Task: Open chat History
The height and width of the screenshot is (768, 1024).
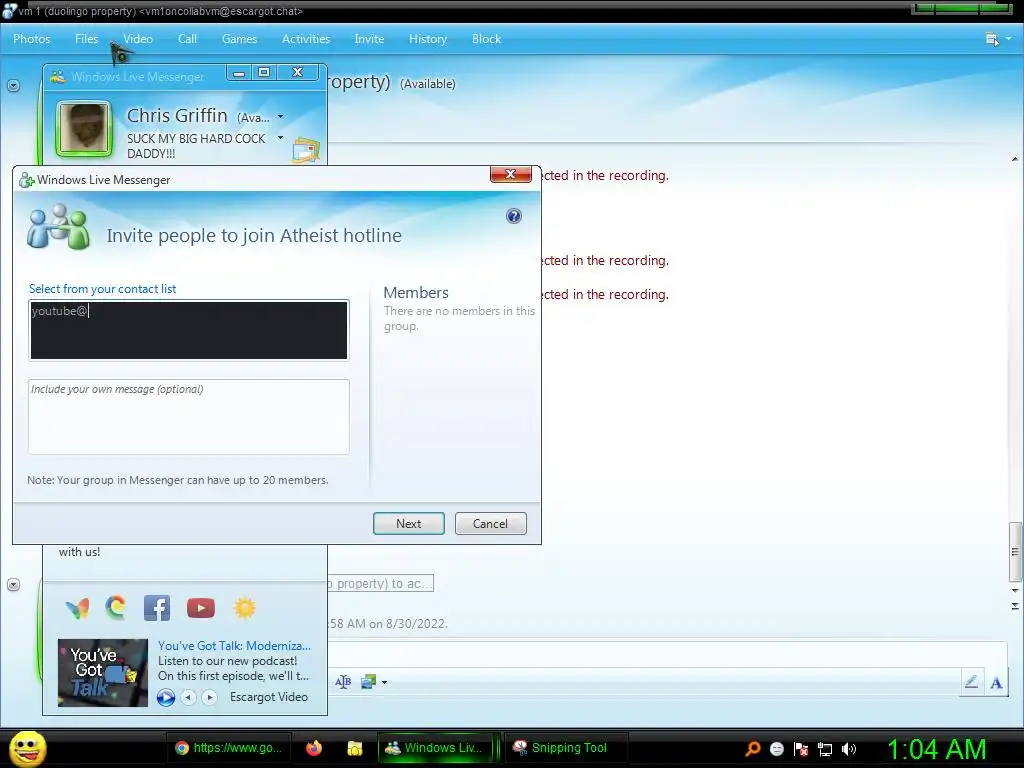Action: [428, 39]
